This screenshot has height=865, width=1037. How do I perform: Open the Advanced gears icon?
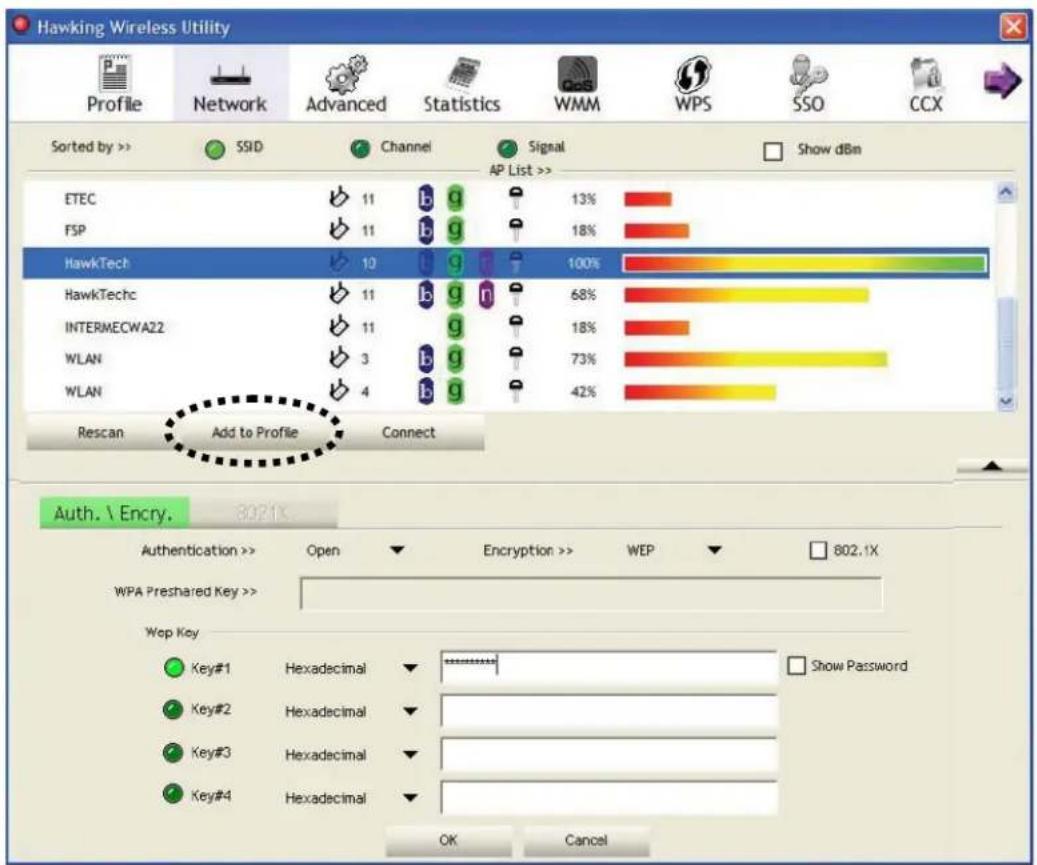coord(346,74)
